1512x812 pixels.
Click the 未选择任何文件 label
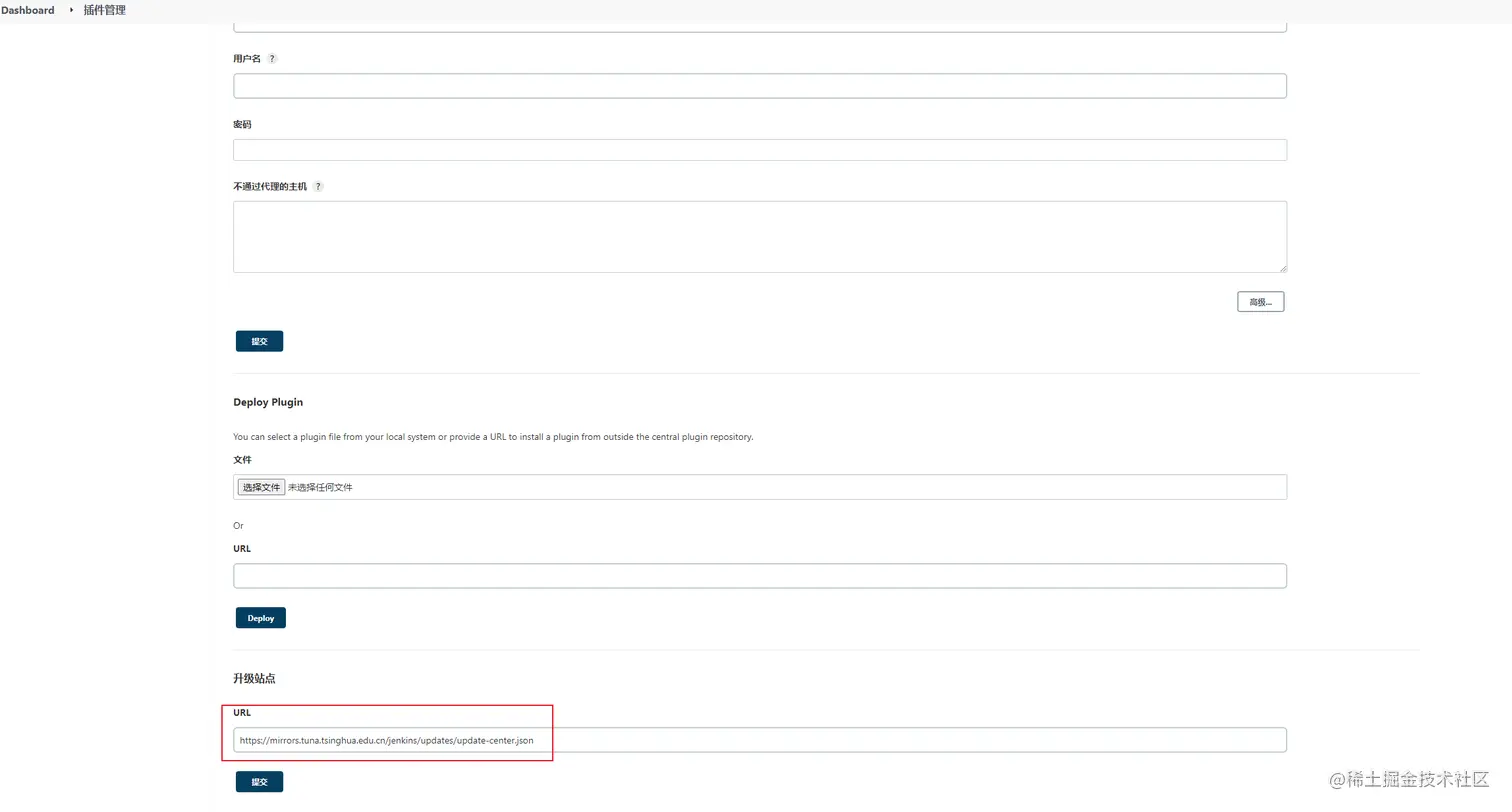coord(320,487)
